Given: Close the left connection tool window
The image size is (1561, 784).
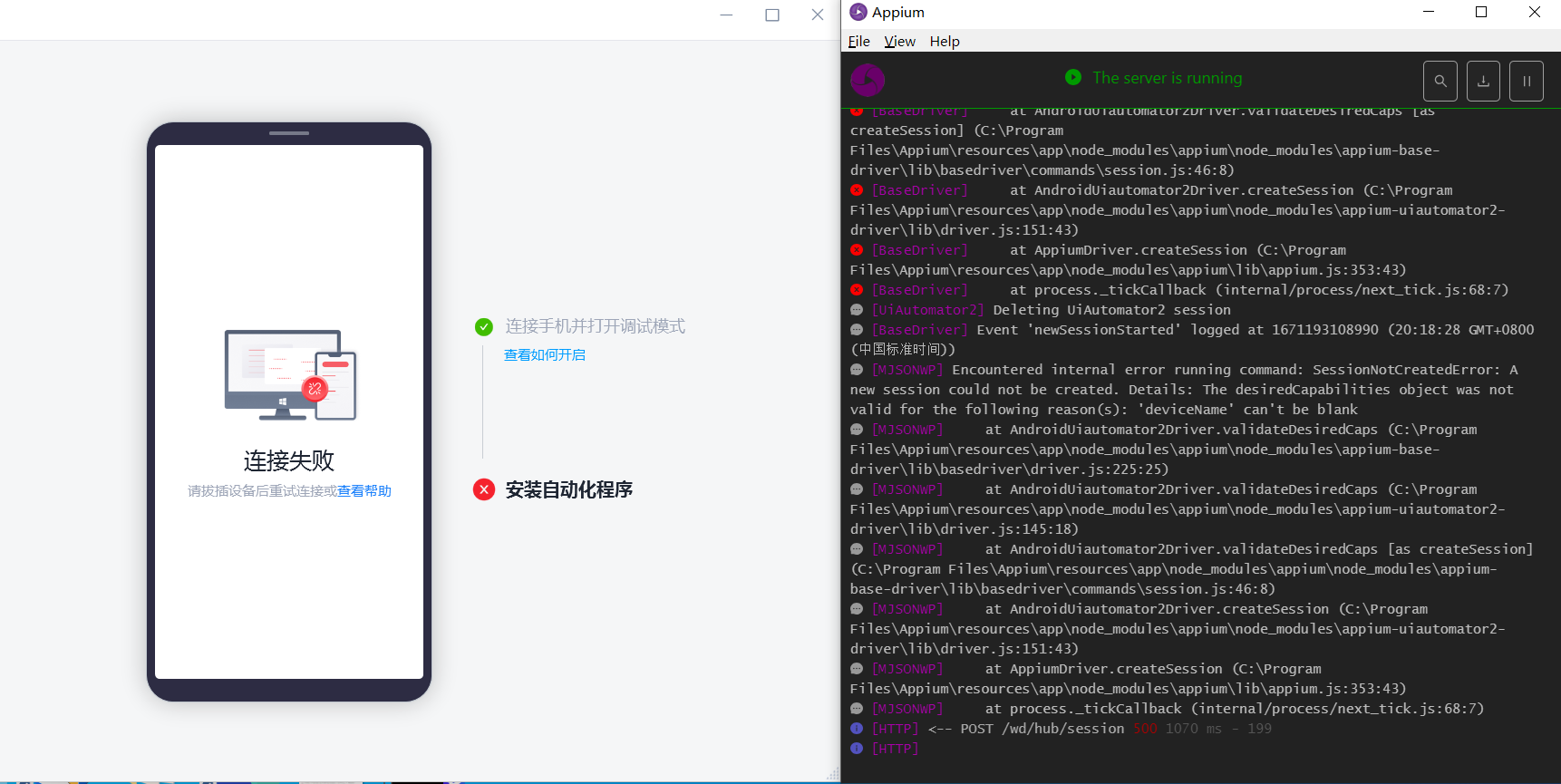Looking at the screenshot, I should [818, 15].
